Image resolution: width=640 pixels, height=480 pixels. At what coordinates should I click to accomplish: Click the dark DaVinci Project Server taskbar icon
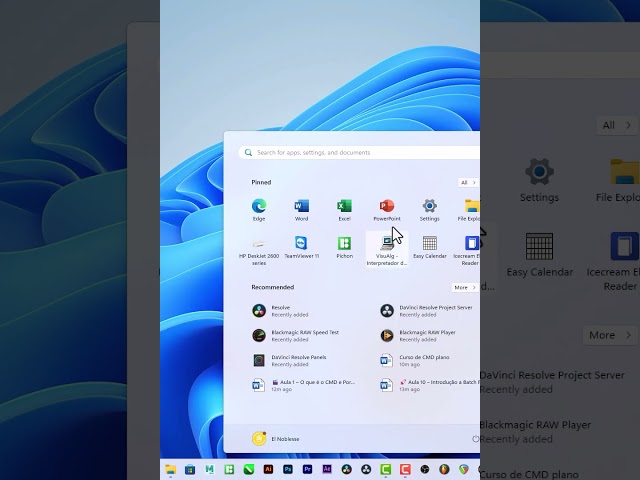pos(366,469)
